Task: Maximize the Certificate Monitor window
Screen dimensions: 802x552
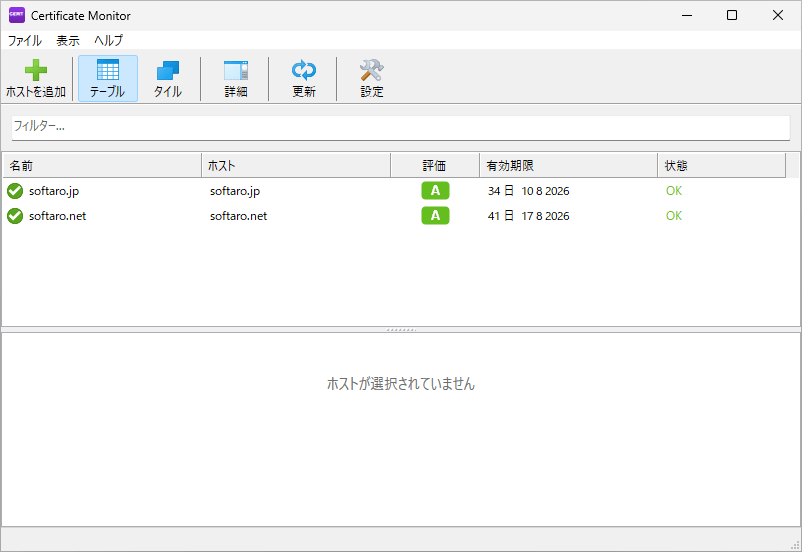Action: (732, 15)
